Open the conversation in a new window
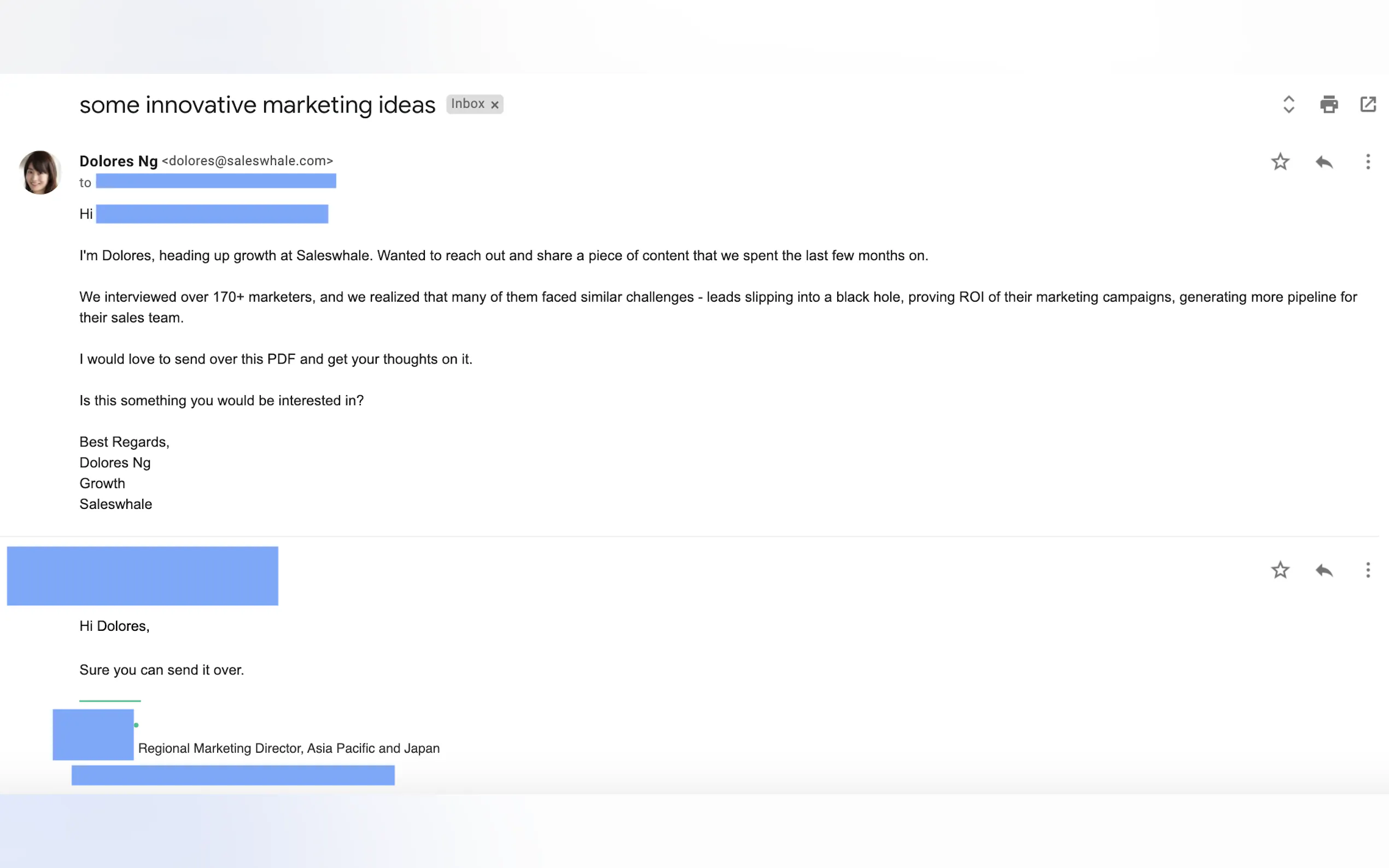The image size is (1389, 868). (x=1368, y=104)
